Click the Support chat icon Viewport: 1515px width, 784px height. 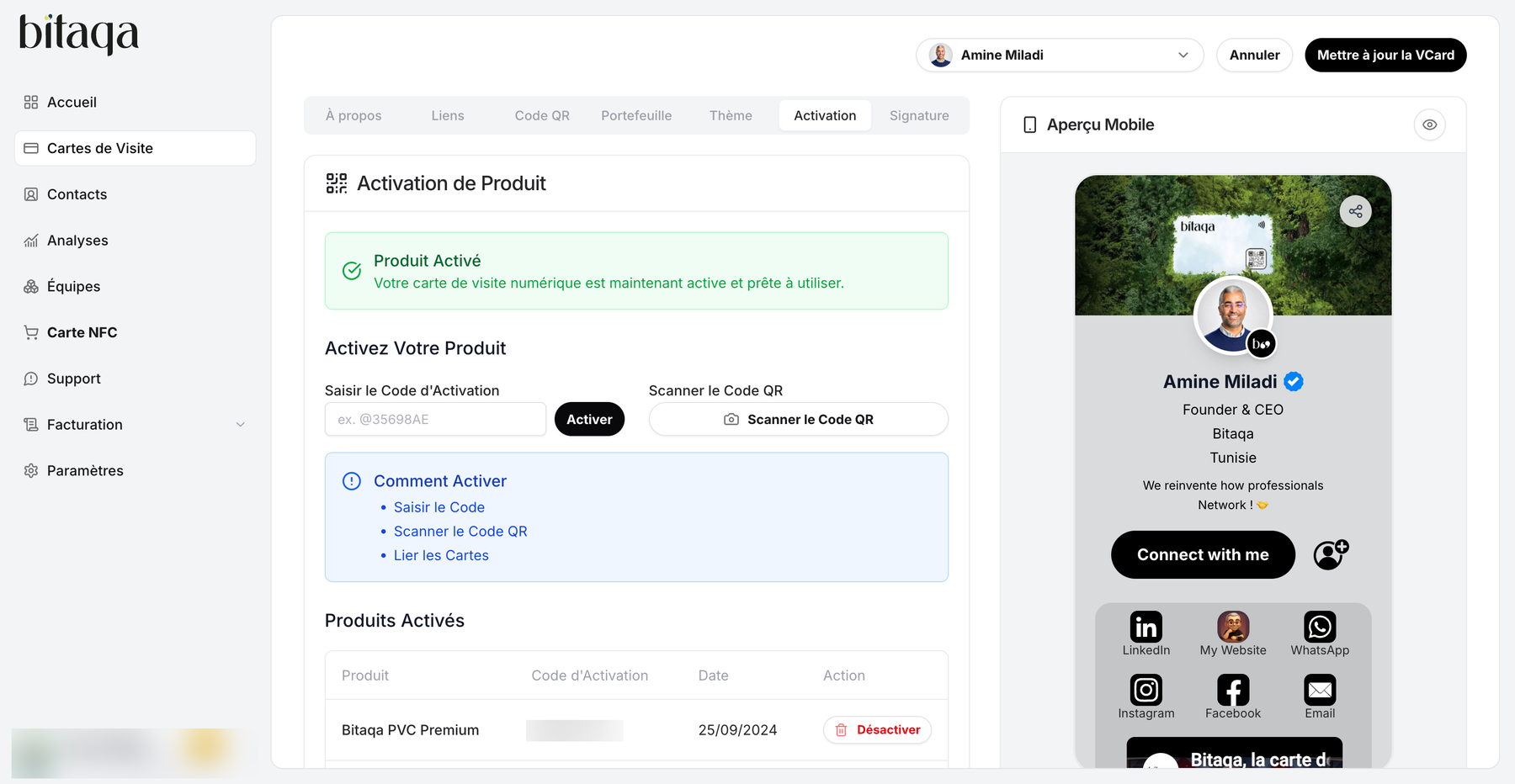click(x=31, y=379)
